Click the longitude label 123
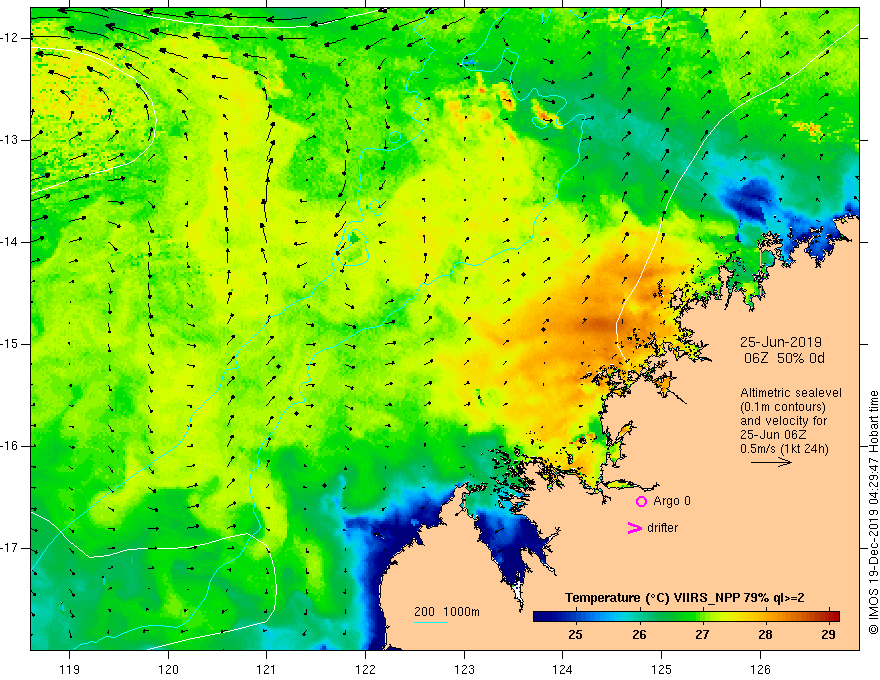The width and height of the screenshot is (880, 680). coord(464,669)
